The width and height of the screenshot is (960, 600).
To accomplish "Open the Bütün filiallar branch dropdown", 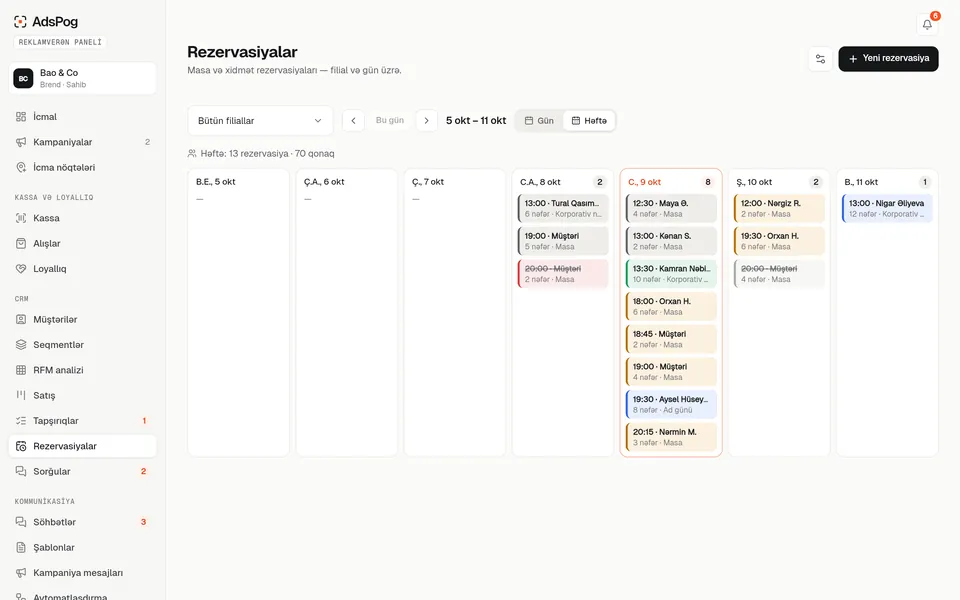I will (x=260, y=121).
